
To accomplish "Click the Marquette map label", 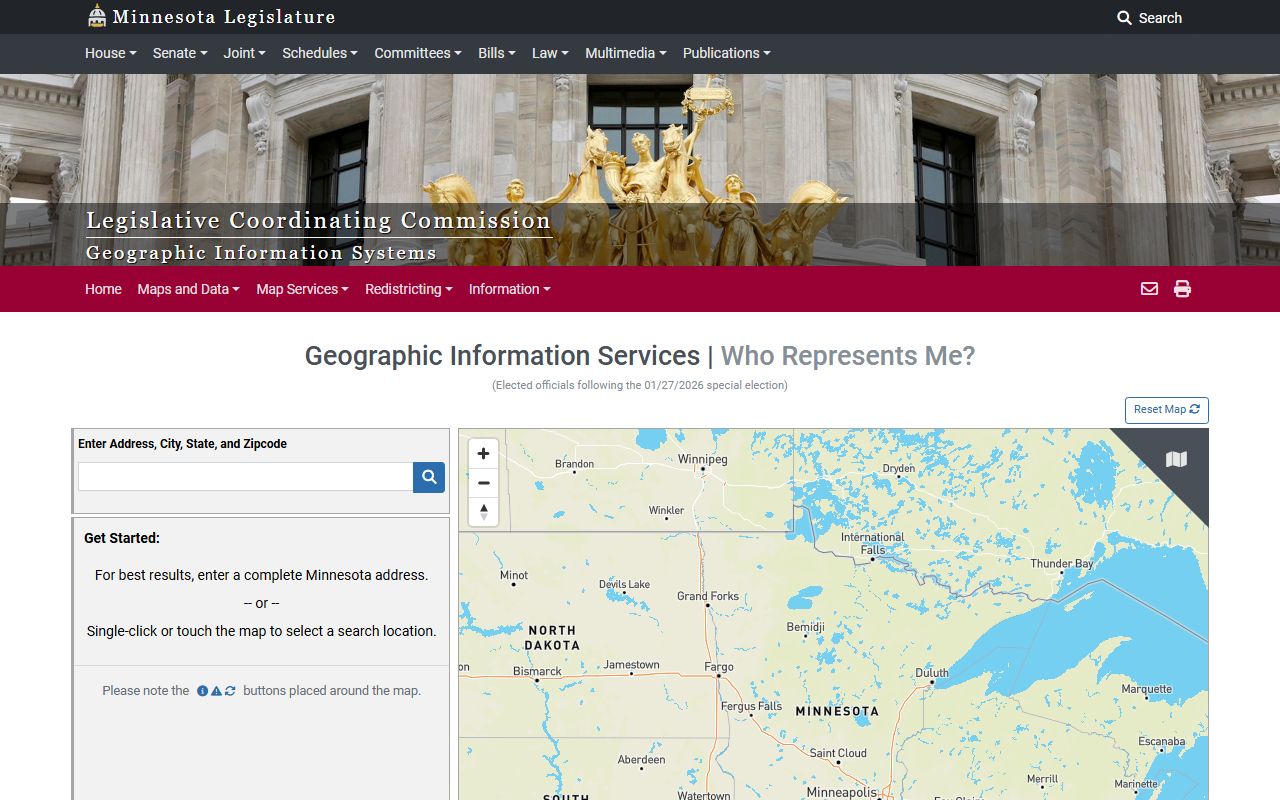I will (x=1147, y=689).
